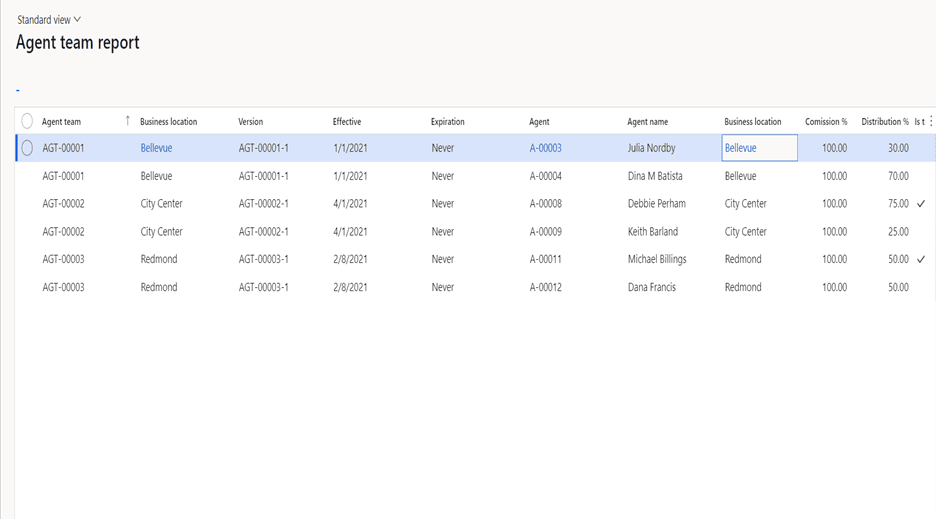Screen dimensions: 936x519
Task: Click the Effective column header
Action: tap(347, 121)
